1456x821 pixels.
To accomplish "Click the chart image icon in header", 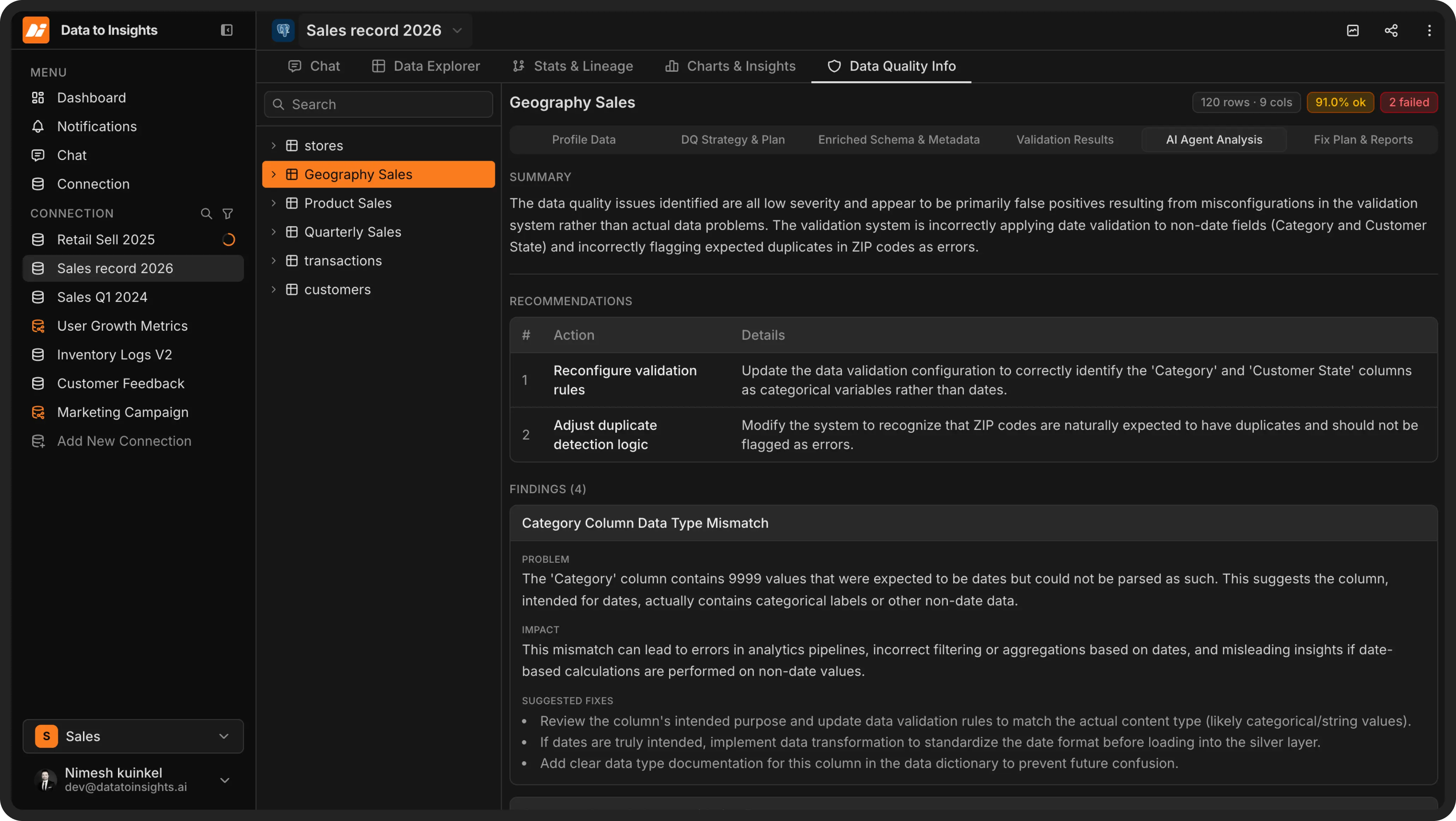I will 1353,30.
